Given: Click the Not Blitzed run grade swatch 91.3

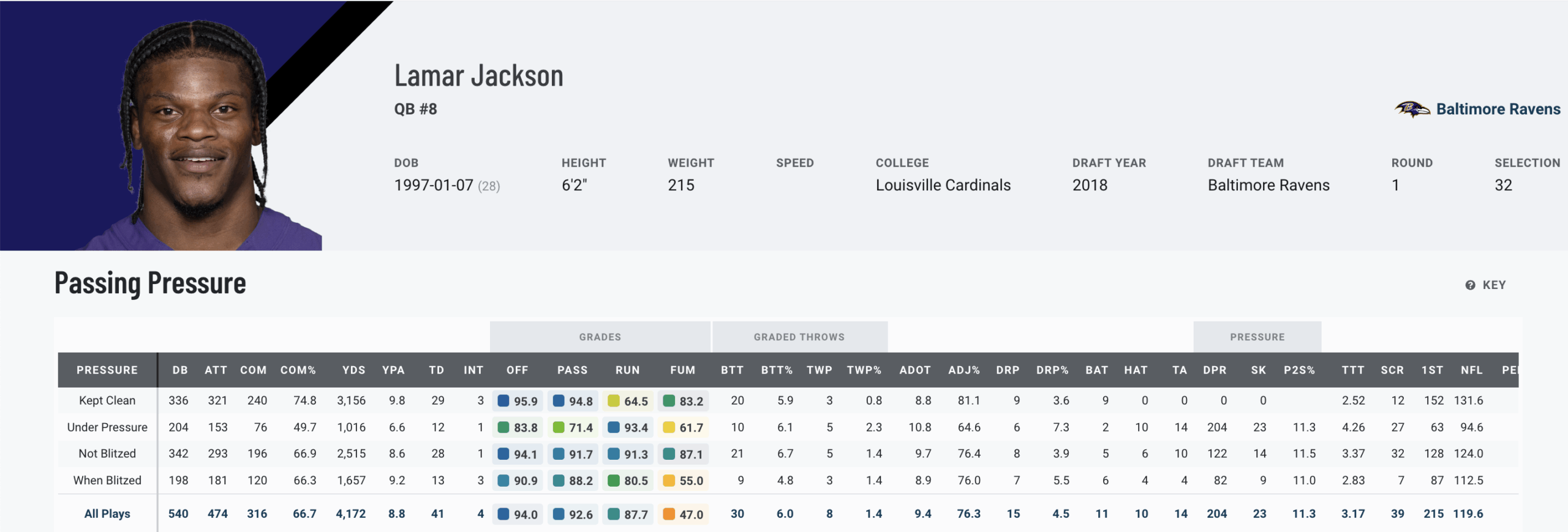Looking at the screenshot, I should [x=614, y=454].
